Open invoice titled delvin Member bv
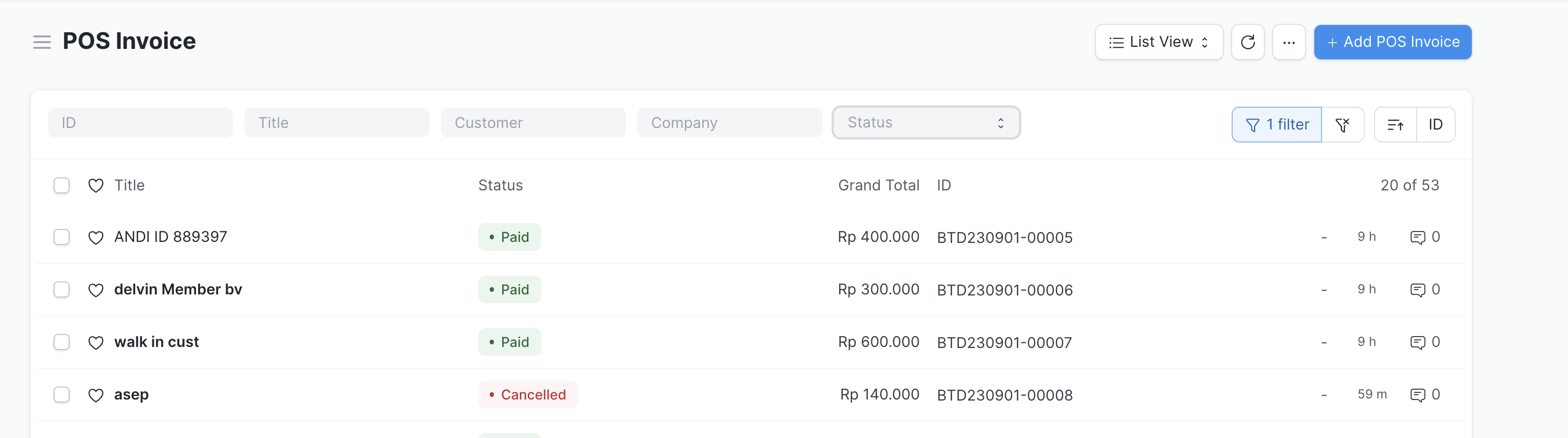Image resolution: width=1568 pixels, height=438 pixels. coord(178,289)
